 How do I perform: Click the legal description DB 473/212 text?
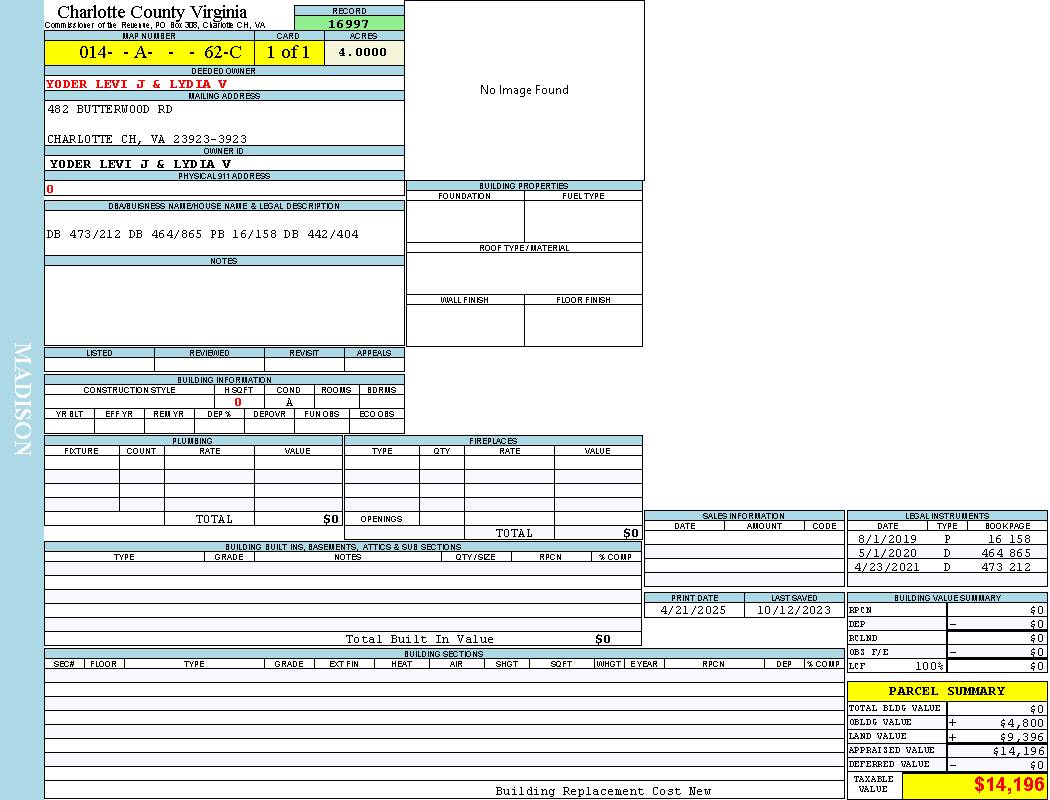[202, 234]
